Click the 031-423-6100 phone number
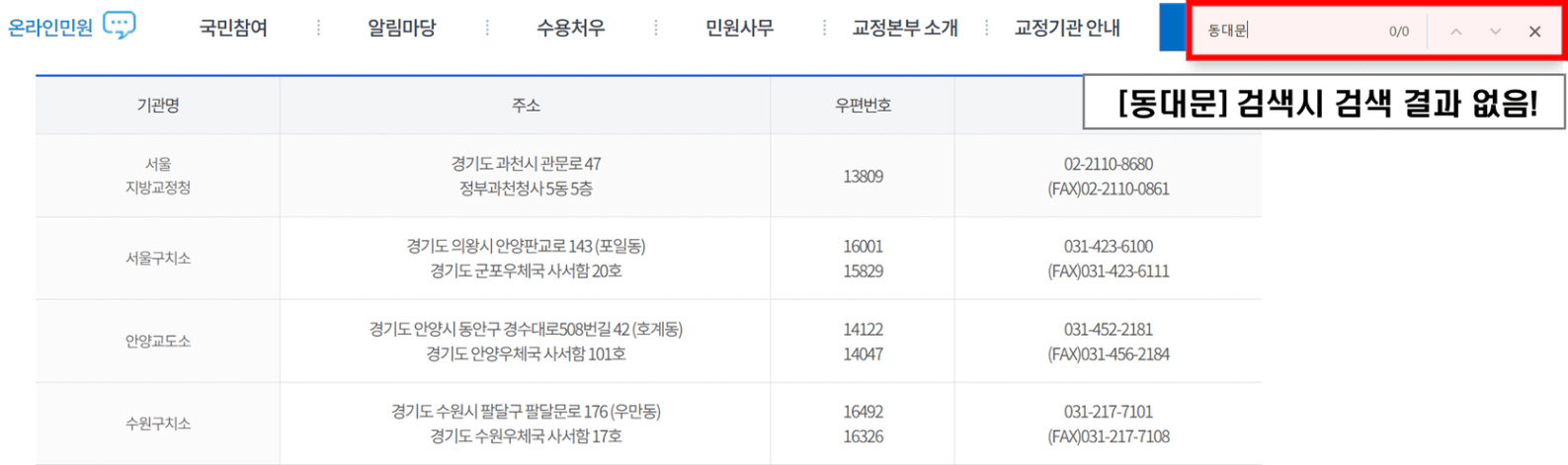The height and width of the screenshot is (465, 1568). point(1108,247)
